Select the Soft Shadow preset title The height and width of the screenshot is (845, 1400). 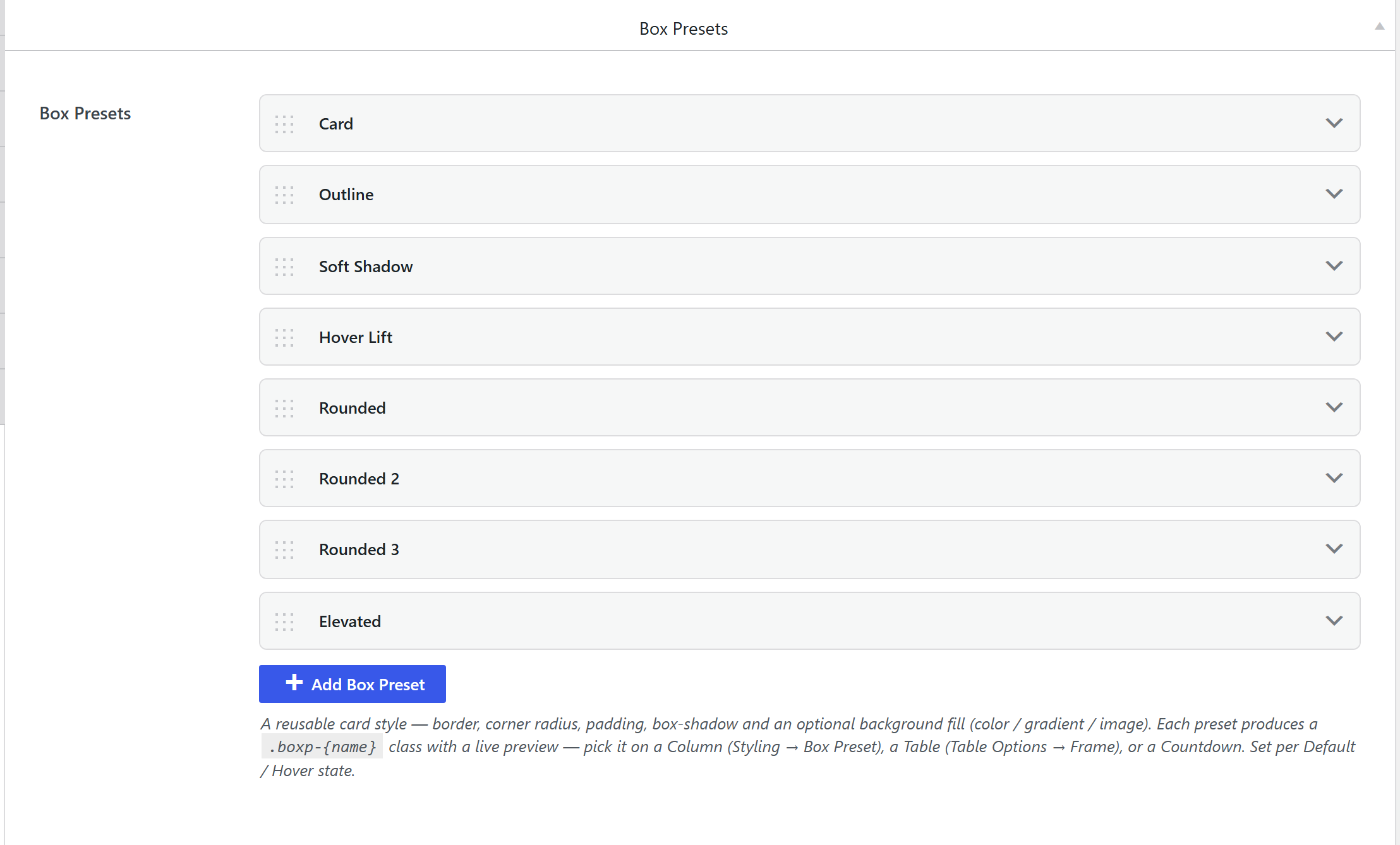(366, 267)
